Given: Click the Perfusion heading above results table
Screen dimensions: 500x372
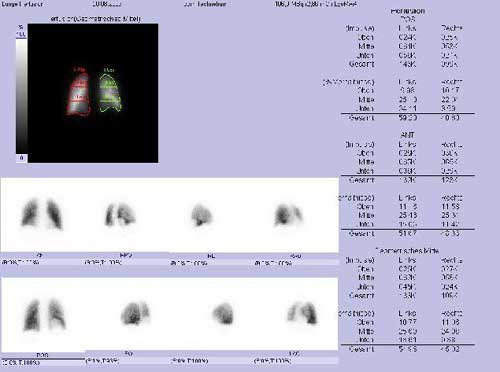Looking at the screenshot, I should pyautogui.click(x=408, y=11).
